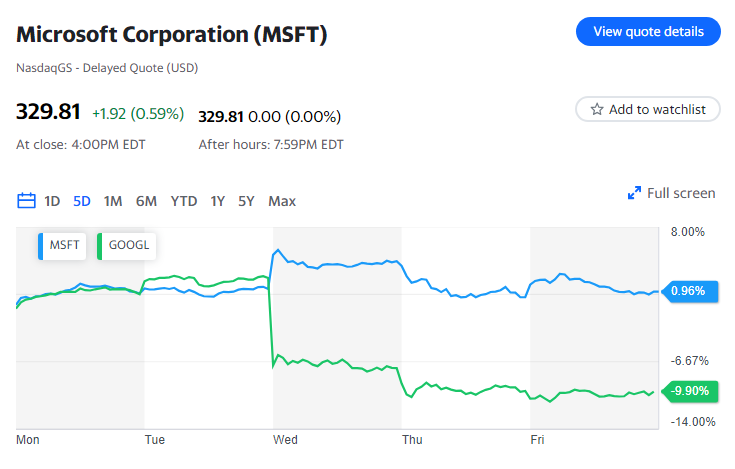Screen dimensions: 735x469
Task: Add MSFT to watchlist
Action: tap(648, 109)
